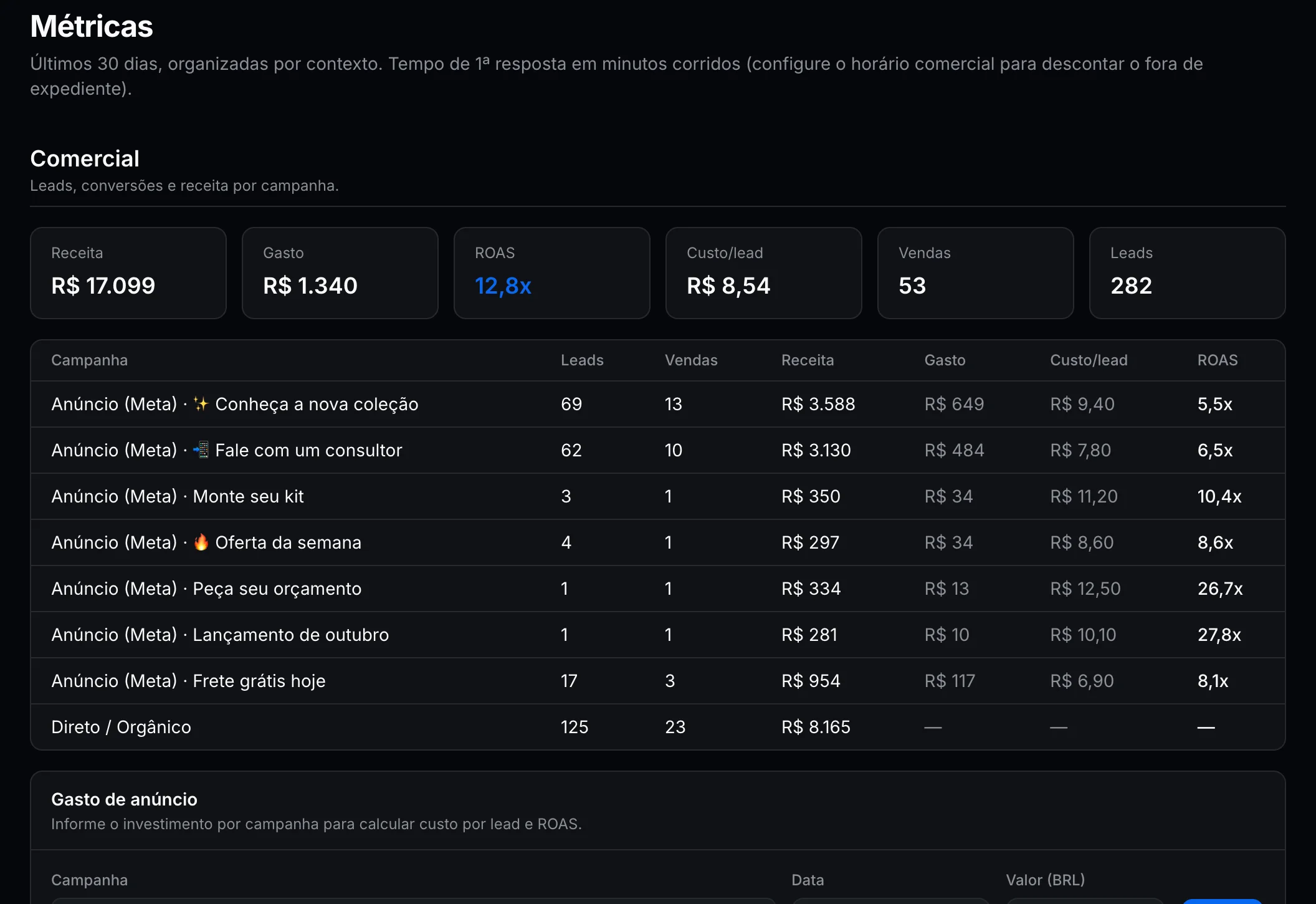
Task: Click the Gasto R$ 1.340 card
Action: 340,273
